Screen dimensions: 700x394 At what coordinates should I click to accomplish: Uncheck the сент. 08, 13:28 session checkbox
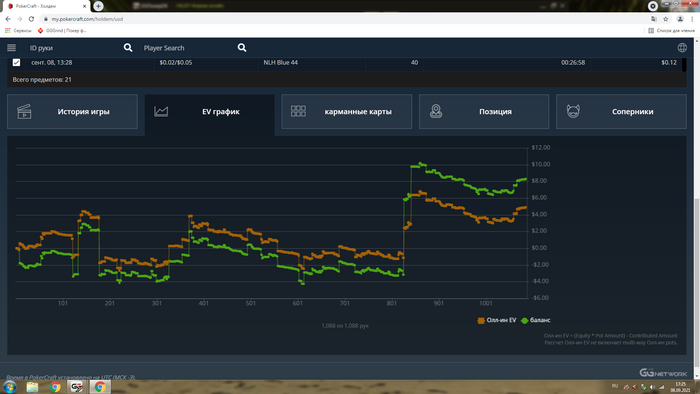pyautogui.click(x=17, y=62)
